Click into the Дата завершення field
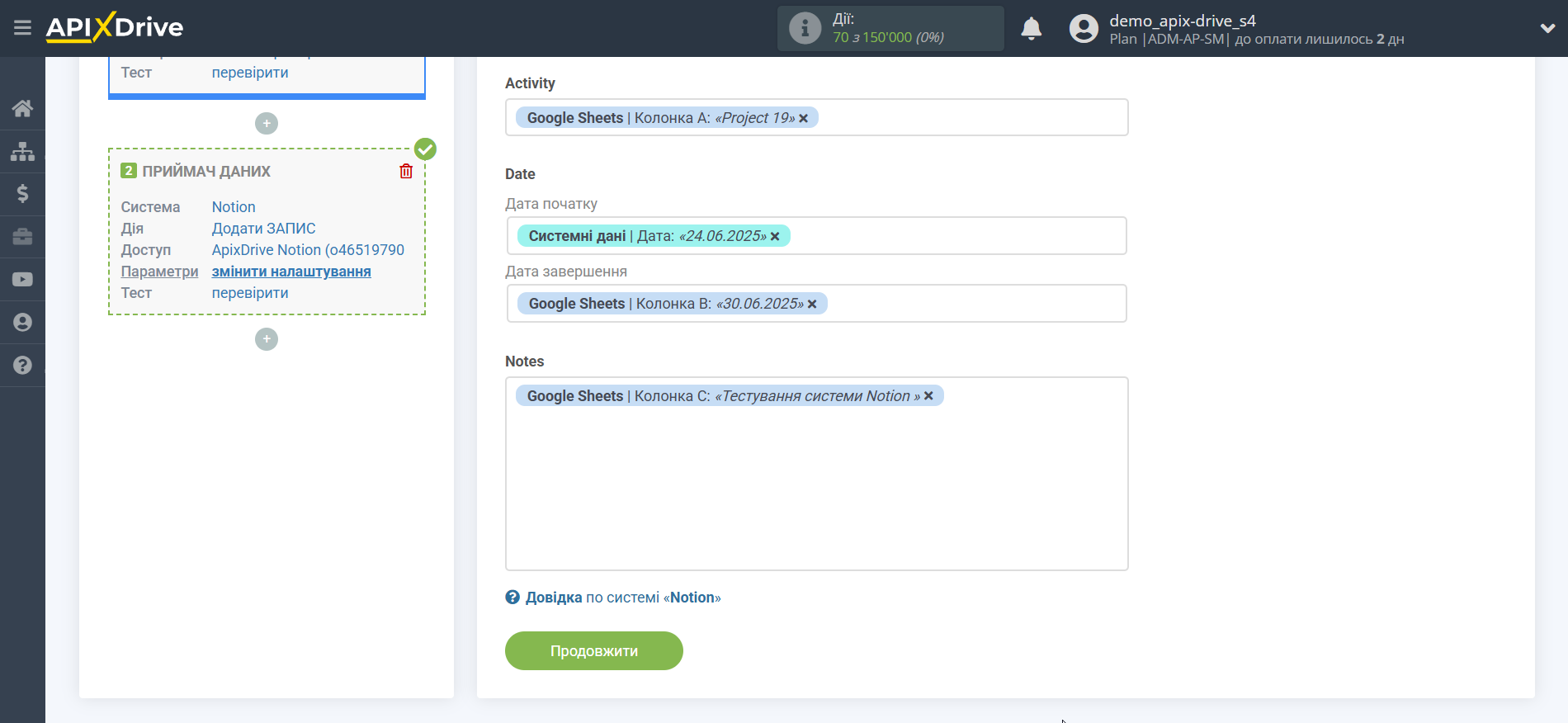The width and height of the screenshot is (1568, 723). click(816, 304)
